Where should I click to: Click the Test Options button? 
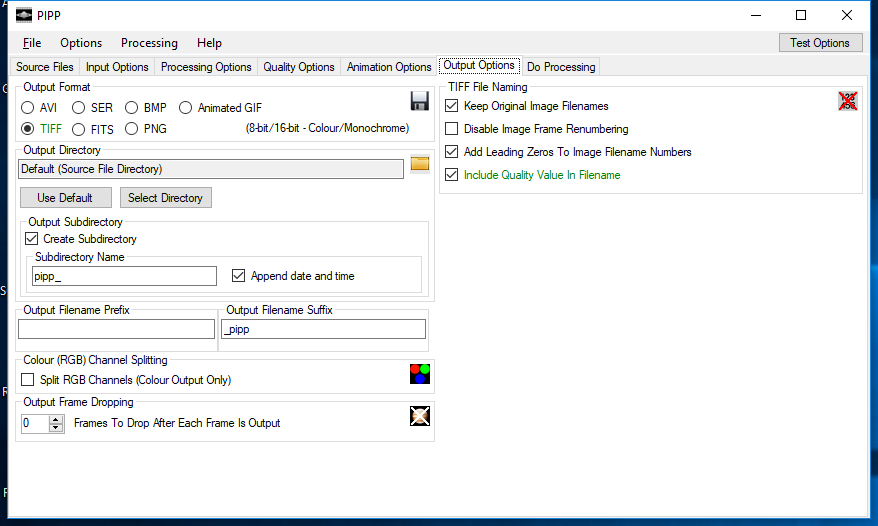point(820,43)
